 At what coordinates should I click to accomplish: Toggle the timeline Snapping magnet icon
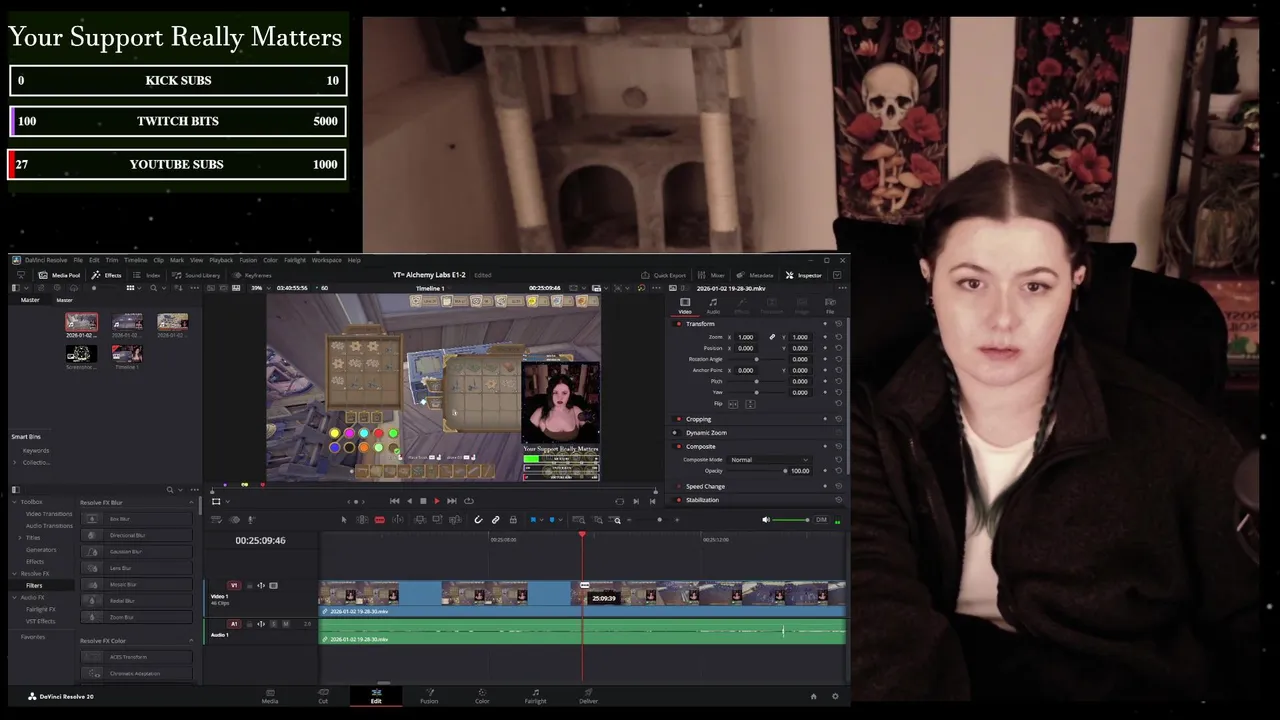pyautogui.click(x=478, y=520)
